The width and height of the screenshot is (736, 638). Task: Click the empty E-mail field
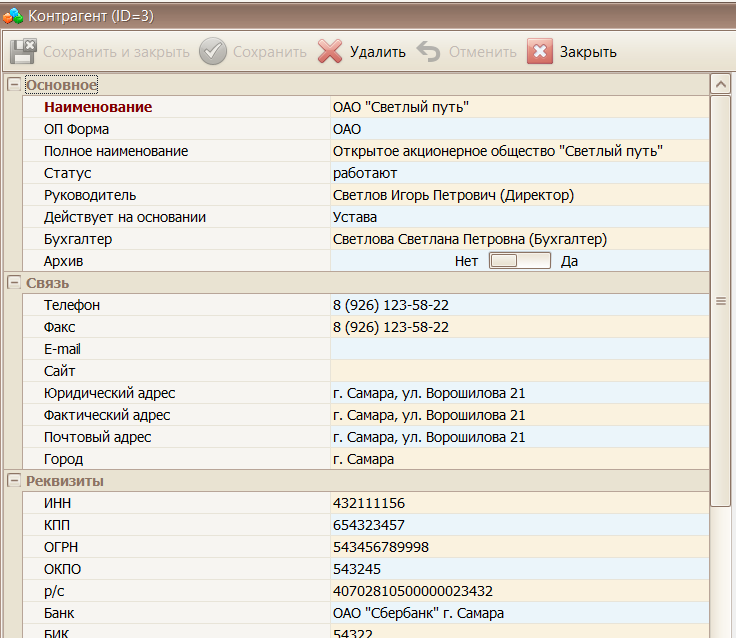click(518, 349)
